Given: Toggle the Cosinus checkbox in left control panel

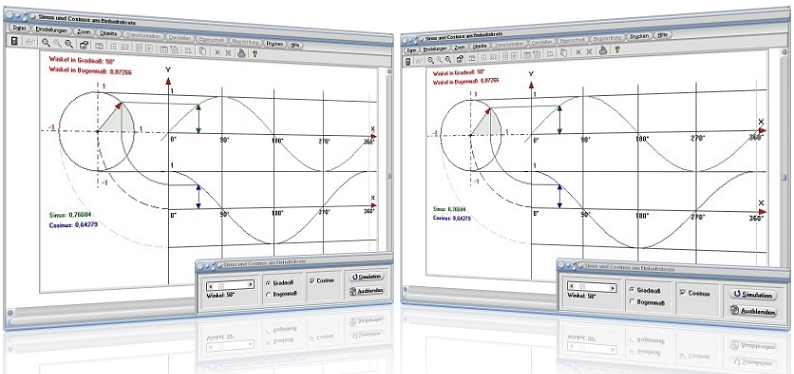Looking at the screenshot, I should click(x=312, y=280).
